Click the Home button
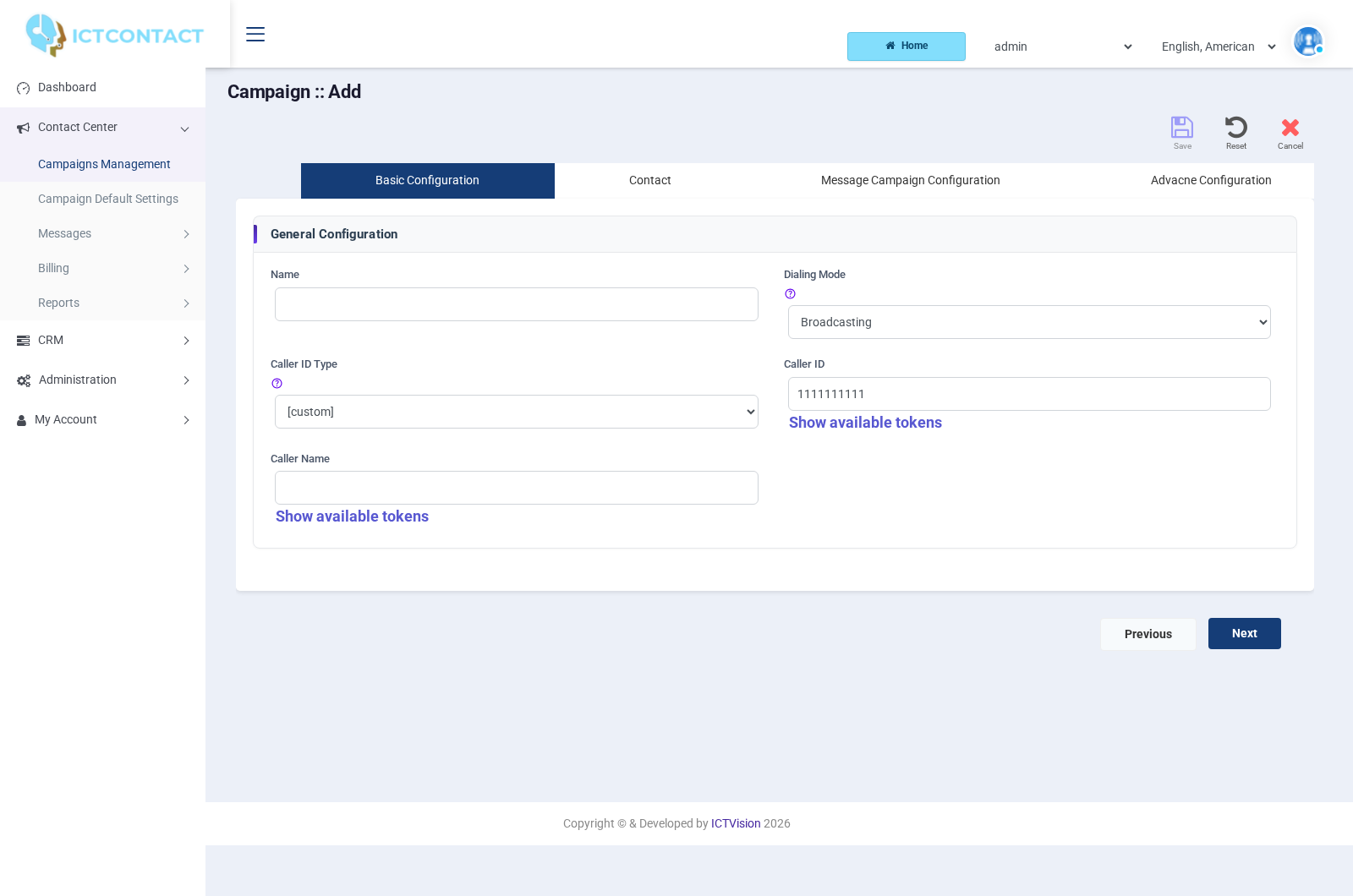This screenshot has width=1353, height=896. (x=907, y=46)
